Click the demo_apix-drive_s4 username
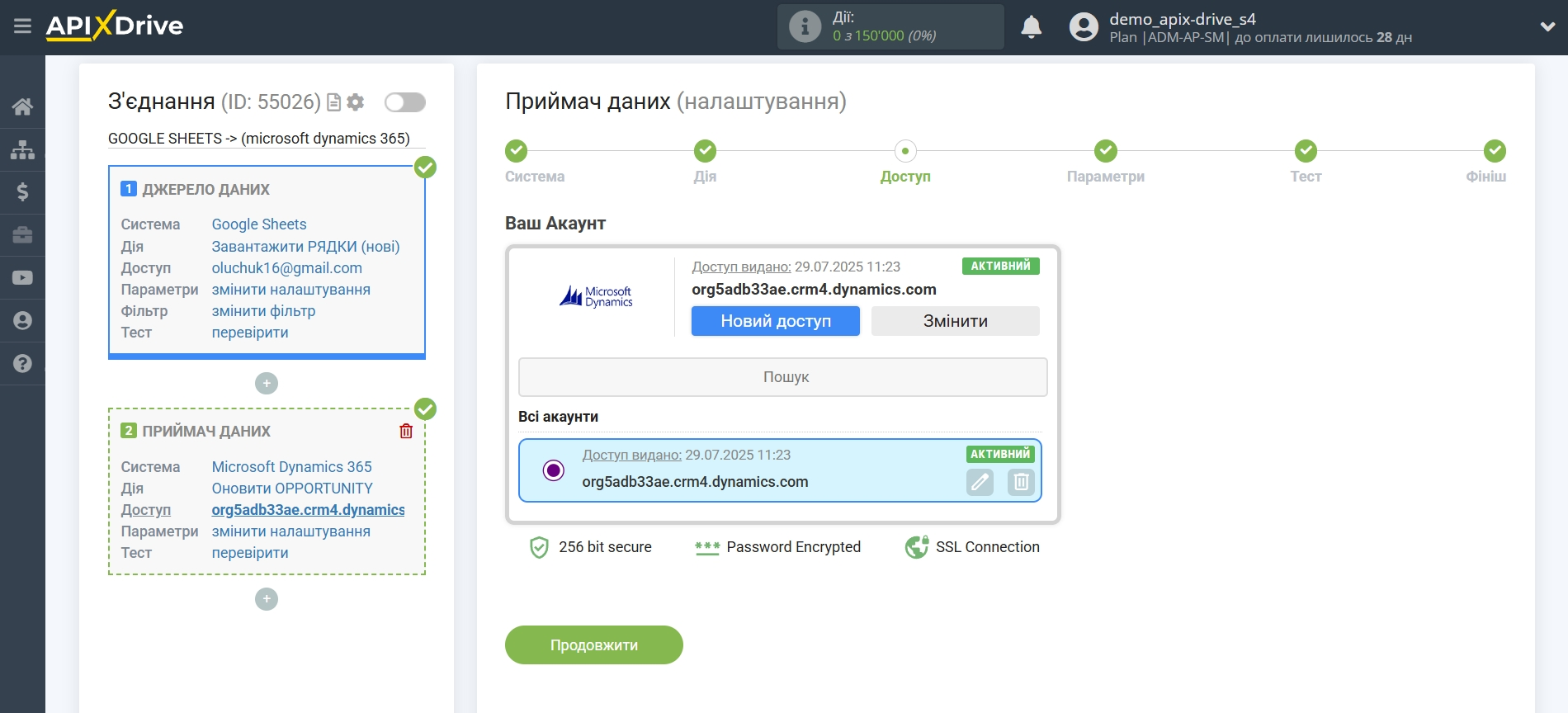 pyautogui.click(x=1182, y=19)
